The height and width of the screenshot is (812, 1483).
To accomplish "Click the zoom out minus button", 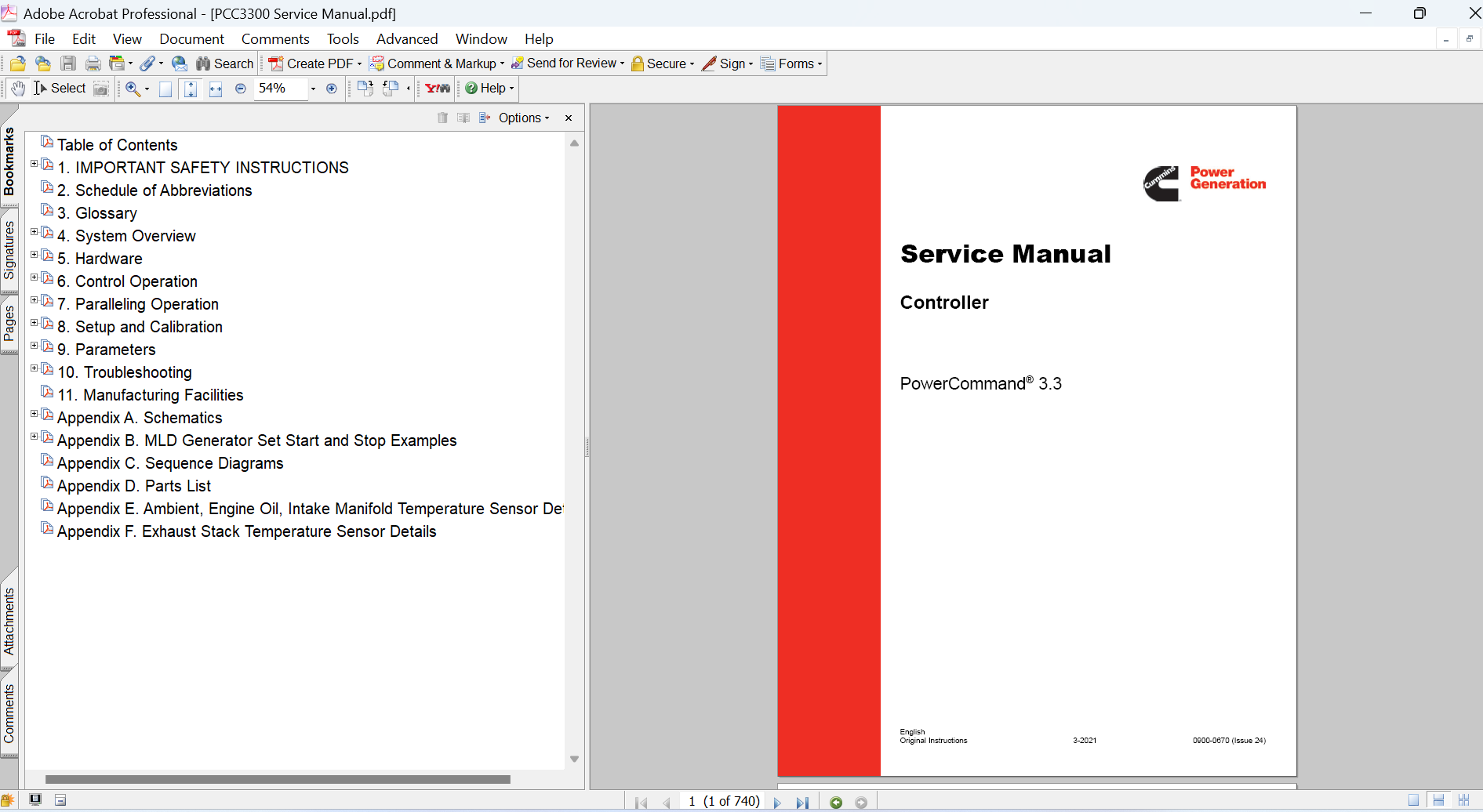I will point(241,89).
